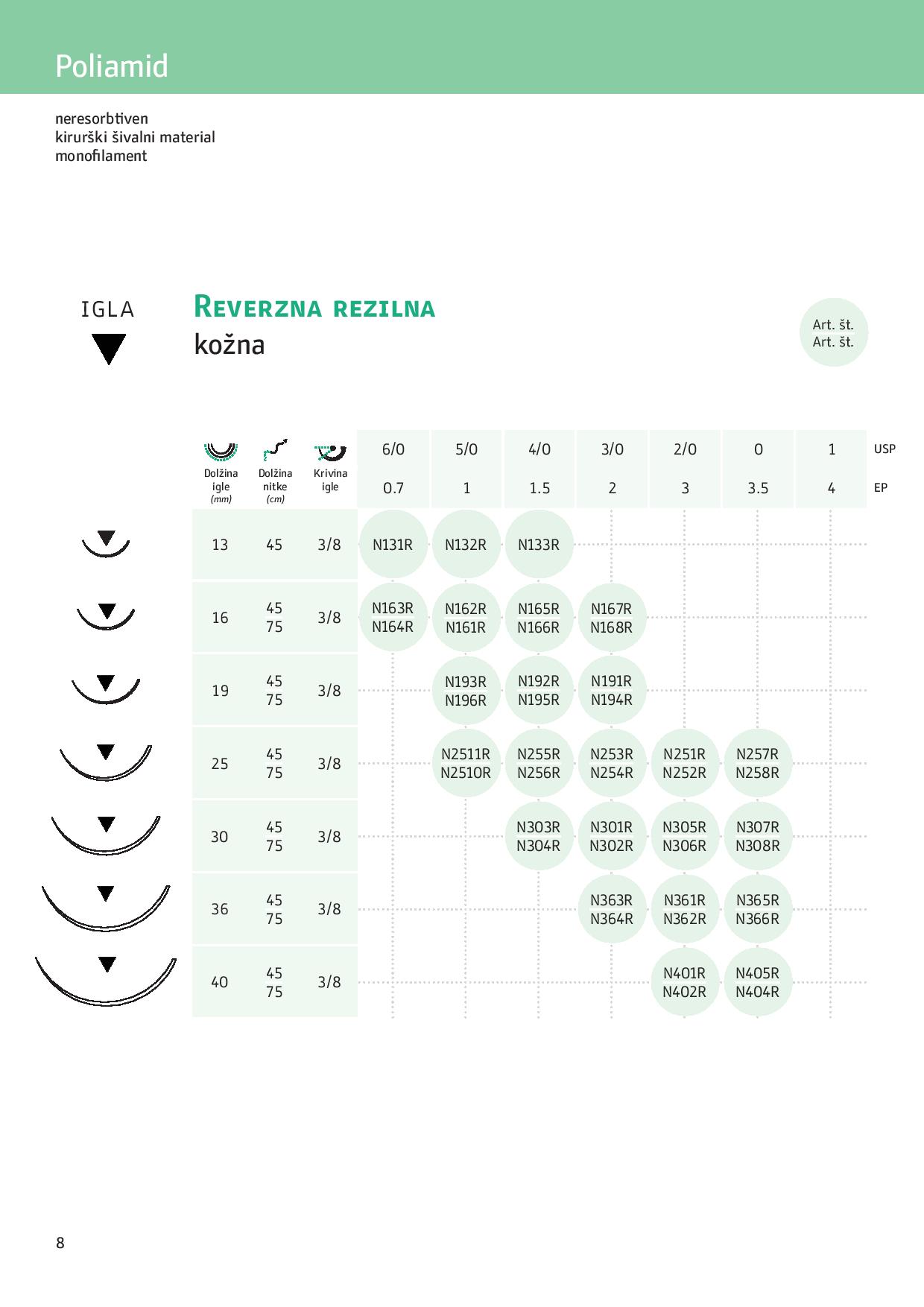Select the N2511R / N2510R cell

[x=466, y=764]
